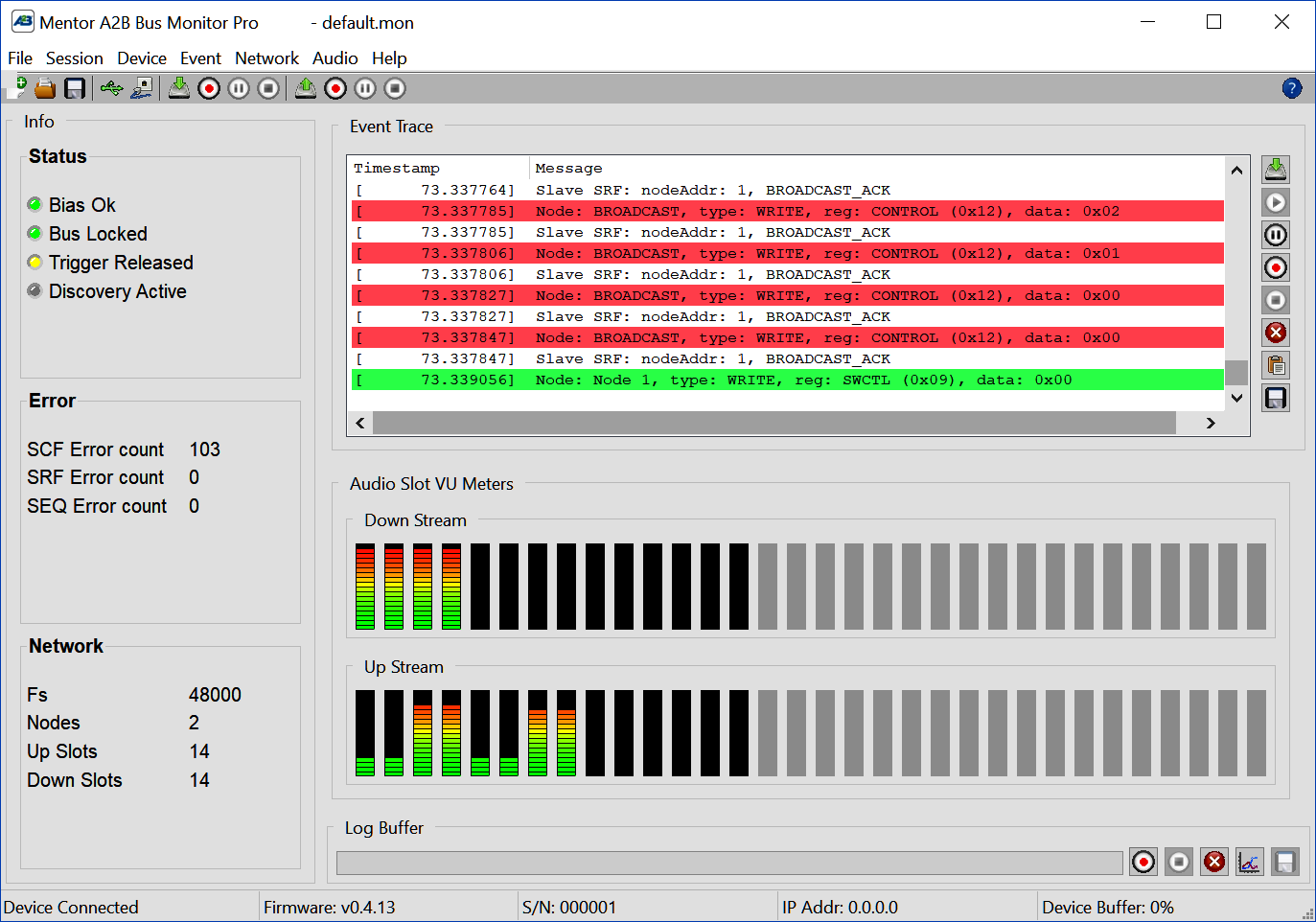Open the Network menu
The image size is (1316, 922).
click(x=266, y=58)
